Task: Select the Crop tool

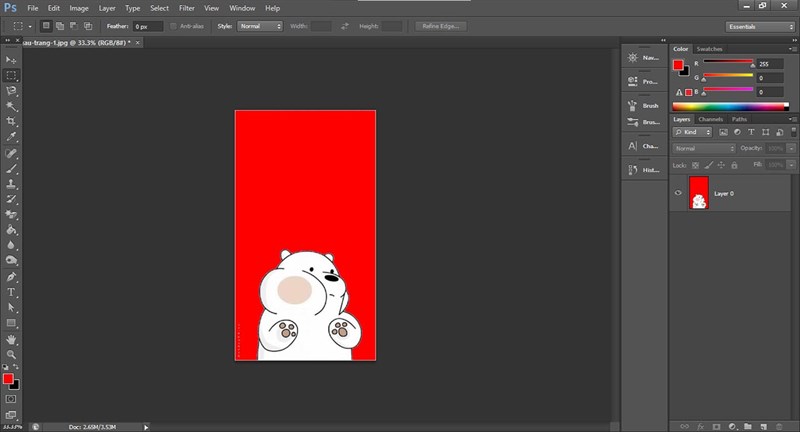Action: pyautogui.click(x=11, y=121)
